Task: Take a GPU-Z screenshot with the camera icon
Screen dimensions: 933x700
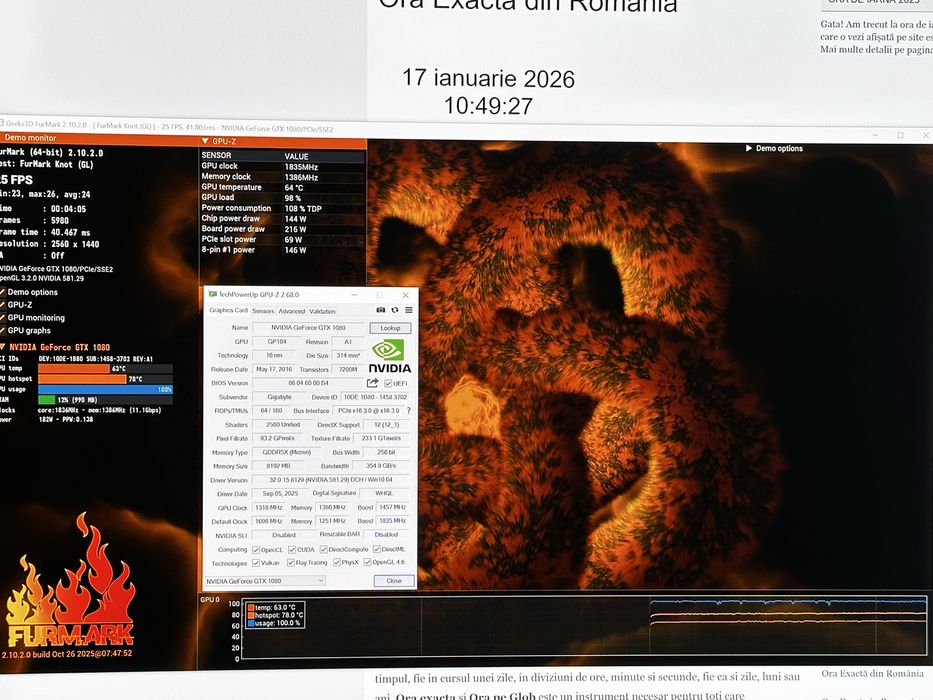Action: [380, 310]
